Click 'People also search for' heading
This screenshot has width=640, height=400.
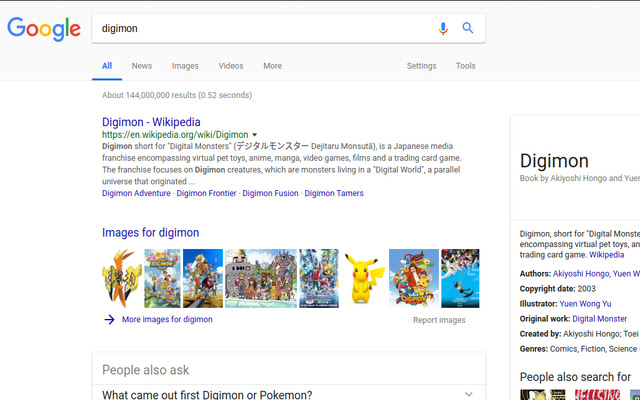click(x=576, y=377)
